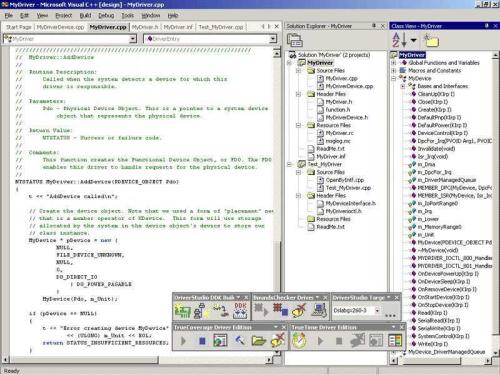The image size is (500, 375).
Task: Click the computer-with-star icon in DDK Build toolbar
Action: coord(201,310)
